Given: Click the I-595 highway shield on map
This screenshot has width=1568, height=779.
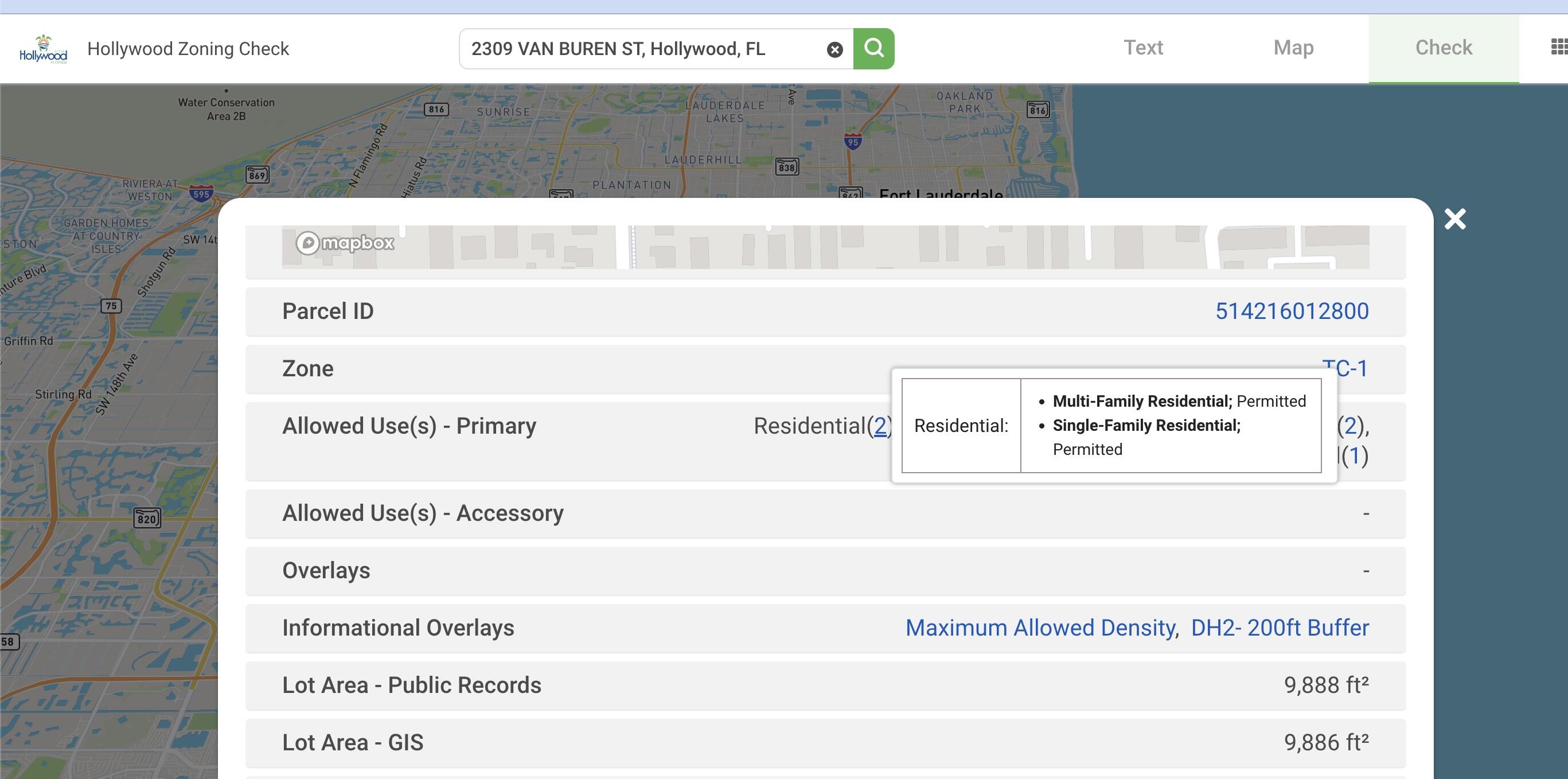Looking at the screenshot, I should click(x=201, y=194).
